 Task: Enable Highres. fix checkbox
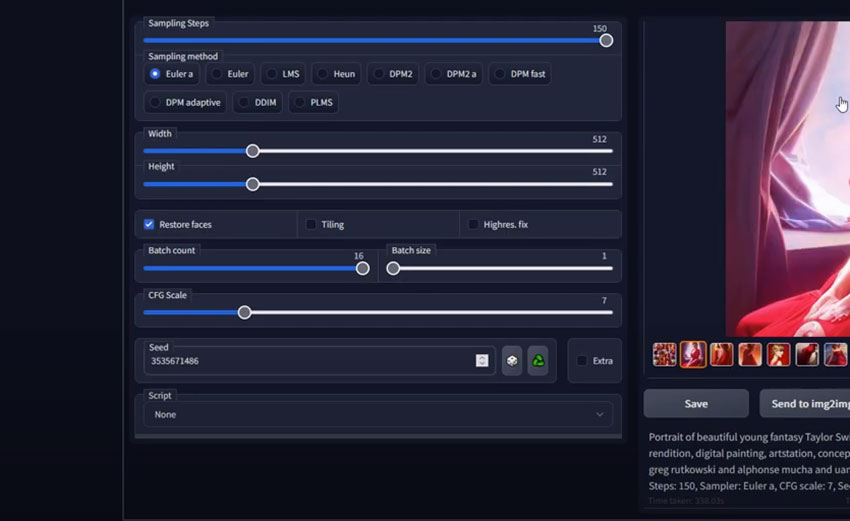[x=473, y=224]
